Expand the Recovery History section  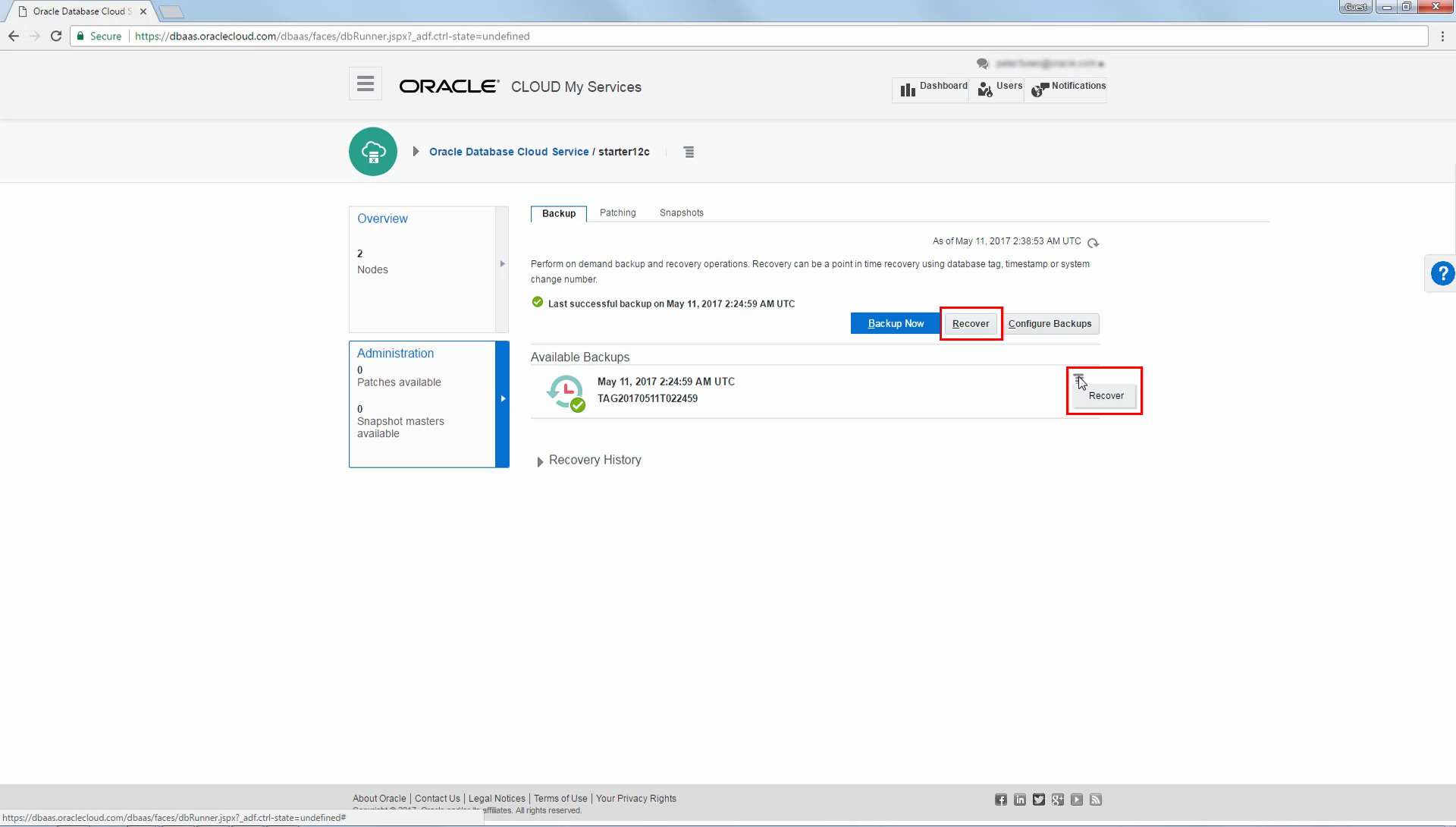[x=540, y=461]
